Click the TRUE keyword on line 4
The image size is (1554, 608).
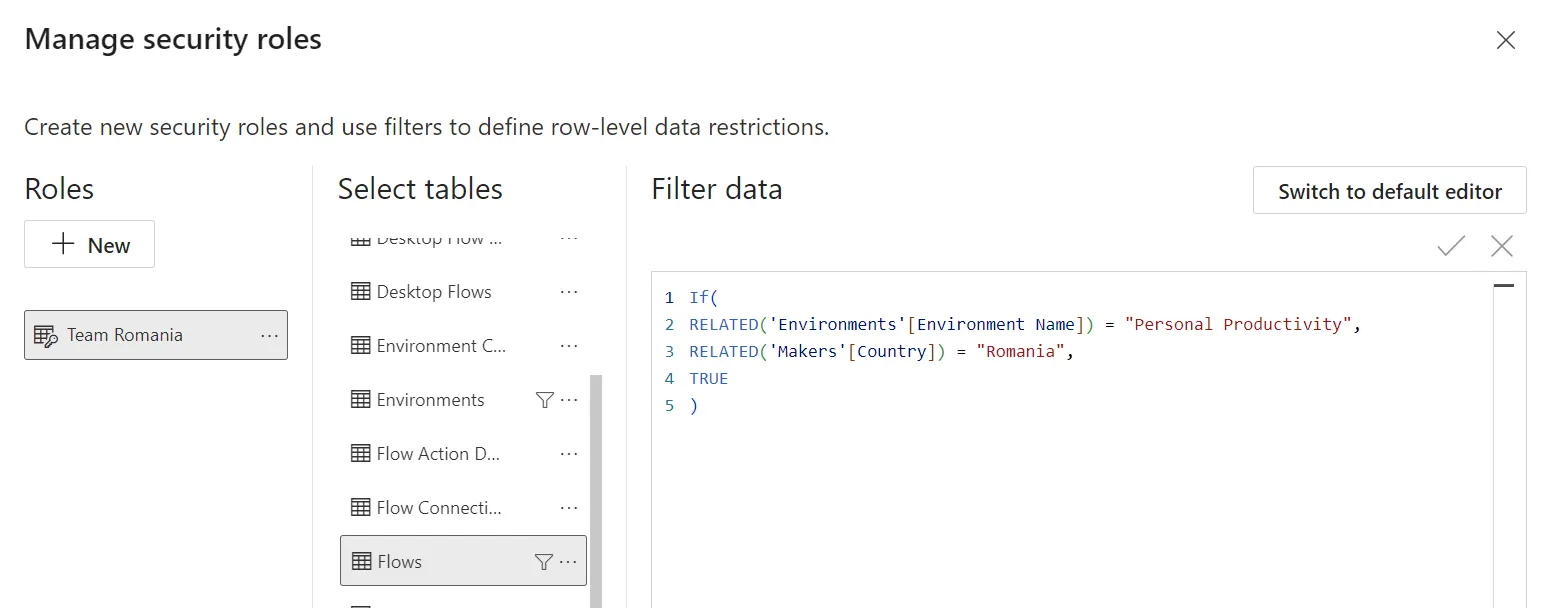coord(709,379)
